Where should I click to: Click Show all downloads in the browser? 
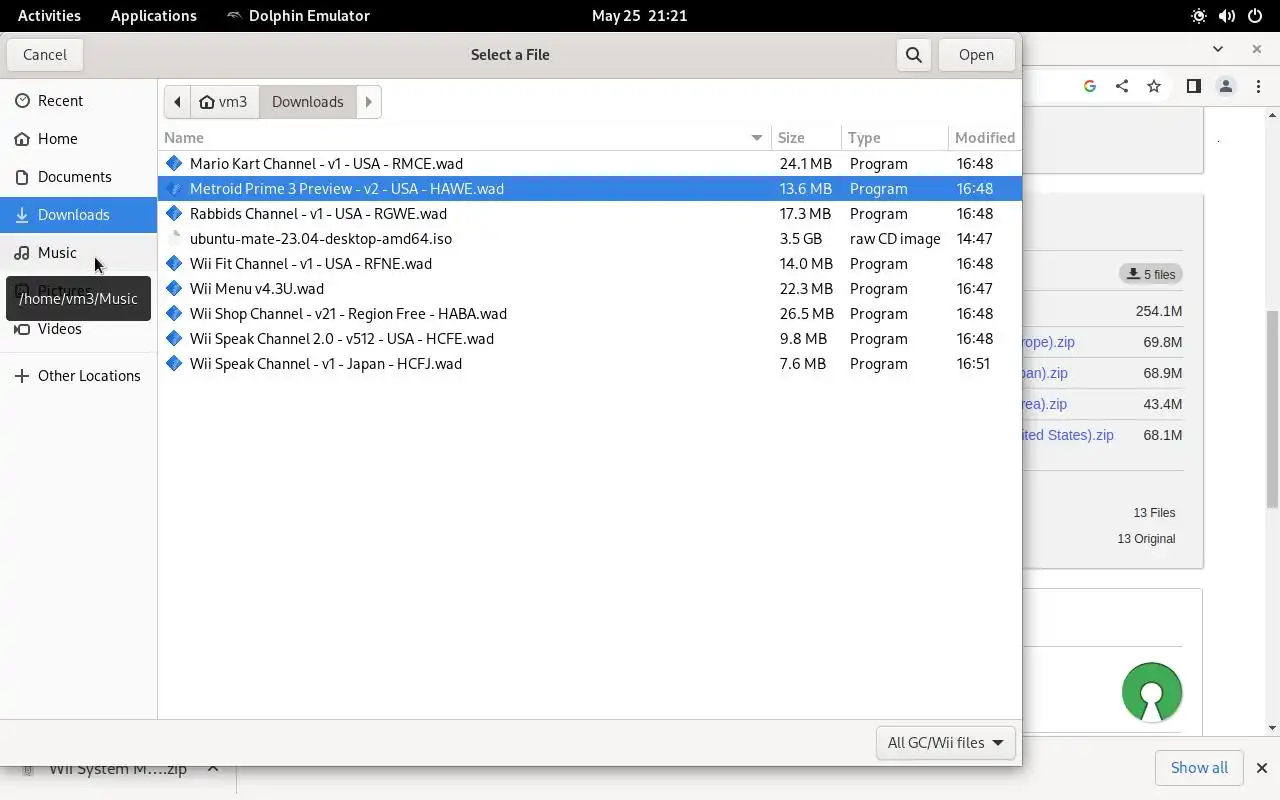coord(1199,768)
